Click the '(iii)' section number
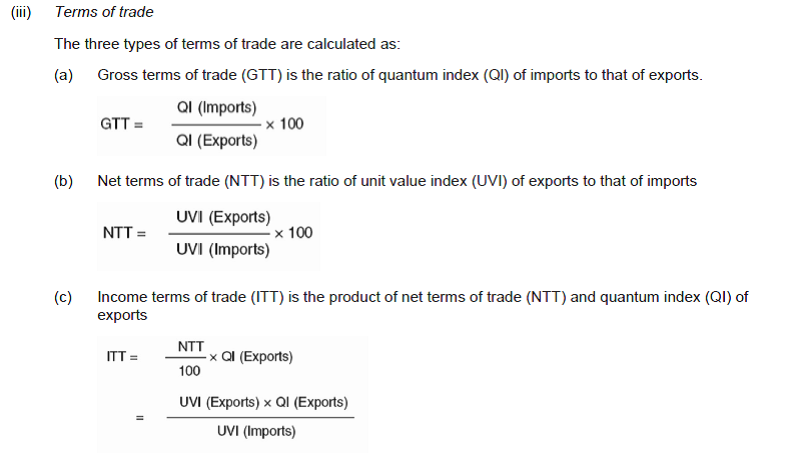792x456 pixels. pos(23,12)
